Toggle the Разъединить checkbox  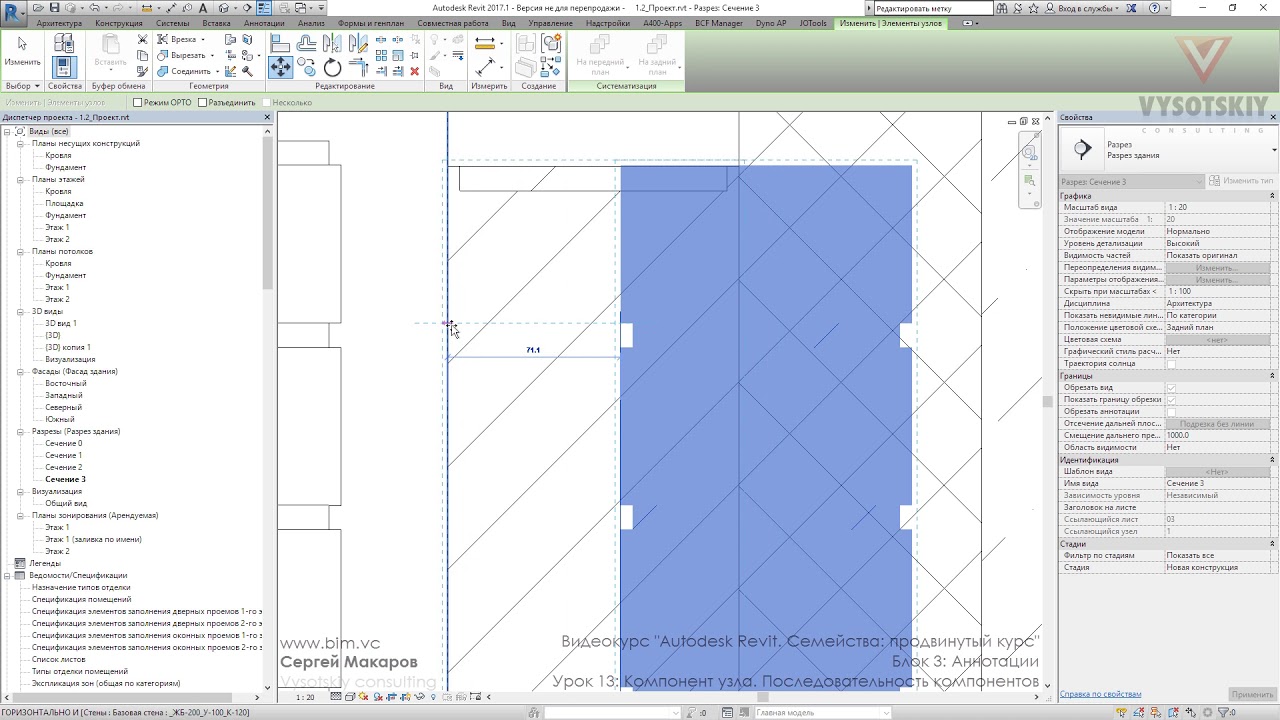pyautogui.click(x=201, y=102)
